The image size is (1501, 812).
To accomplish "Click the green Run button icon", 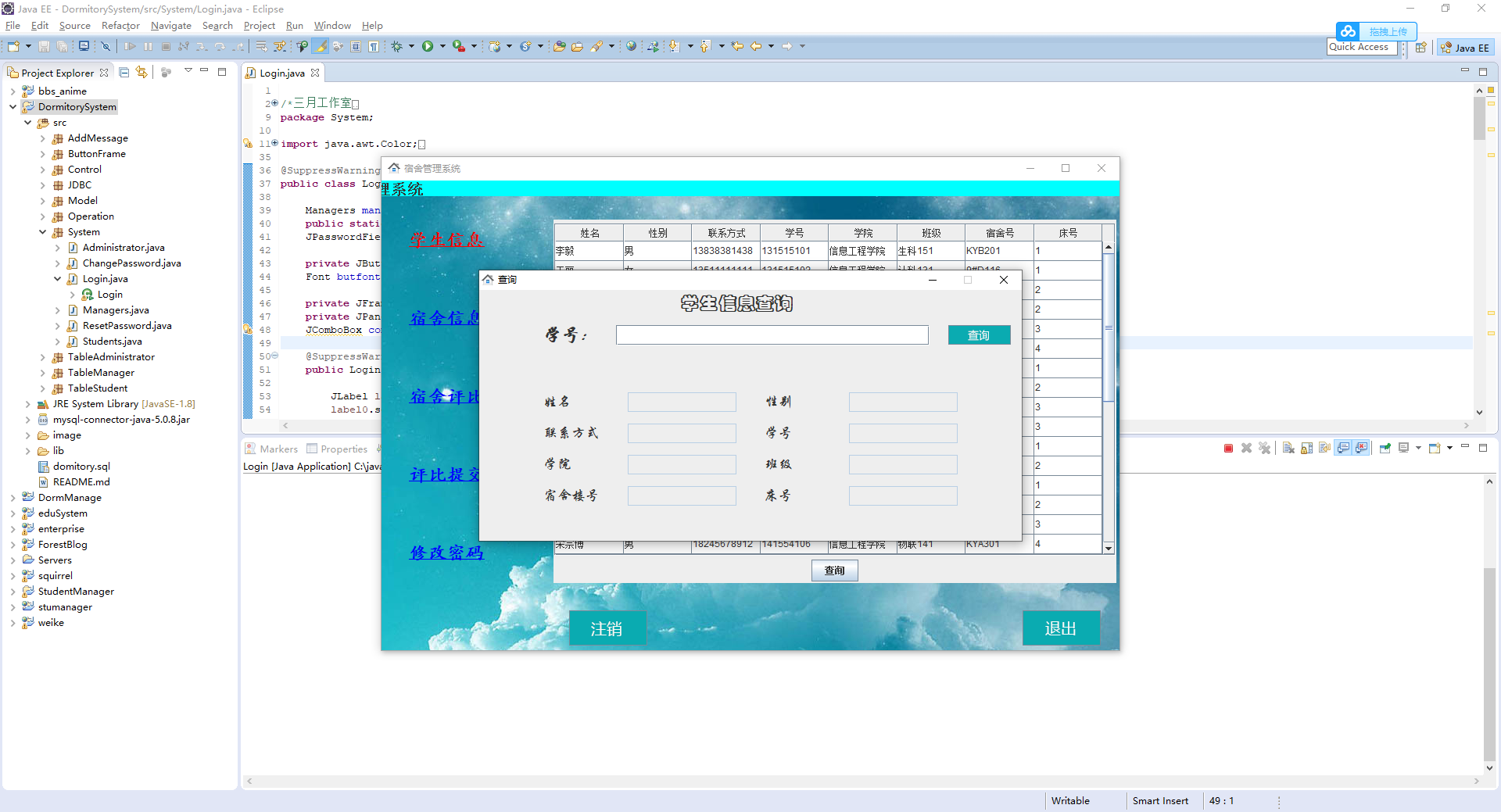I will (428, 46).
